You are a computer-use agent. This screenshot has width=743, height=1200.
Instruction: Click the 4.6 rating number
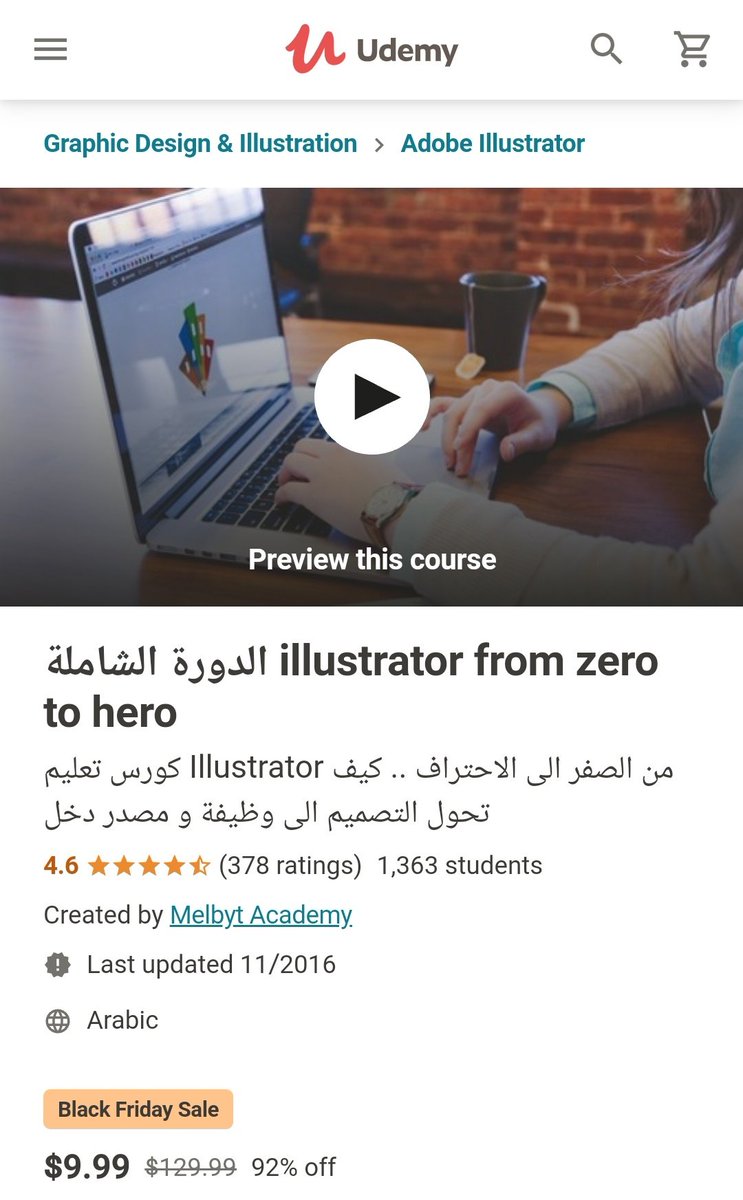[61, 866]
